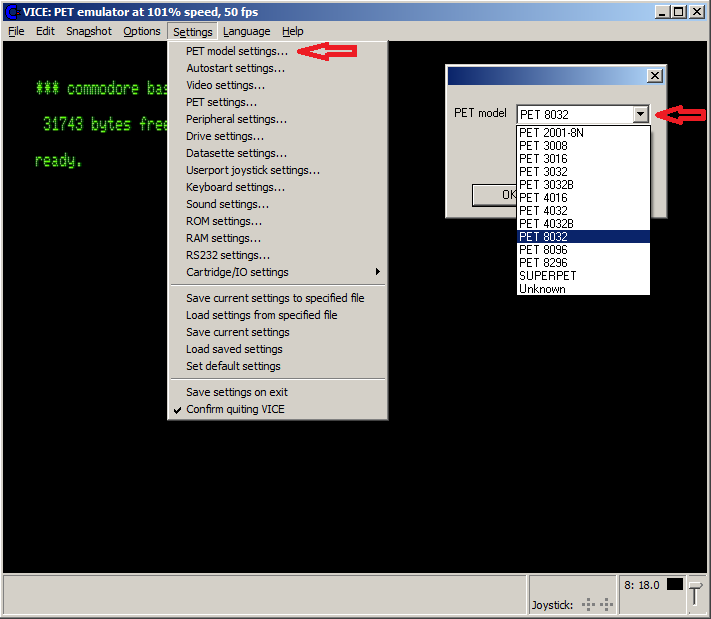The image size is (711, 619).
Task: Open RAM settings
Action: [278, 238]
